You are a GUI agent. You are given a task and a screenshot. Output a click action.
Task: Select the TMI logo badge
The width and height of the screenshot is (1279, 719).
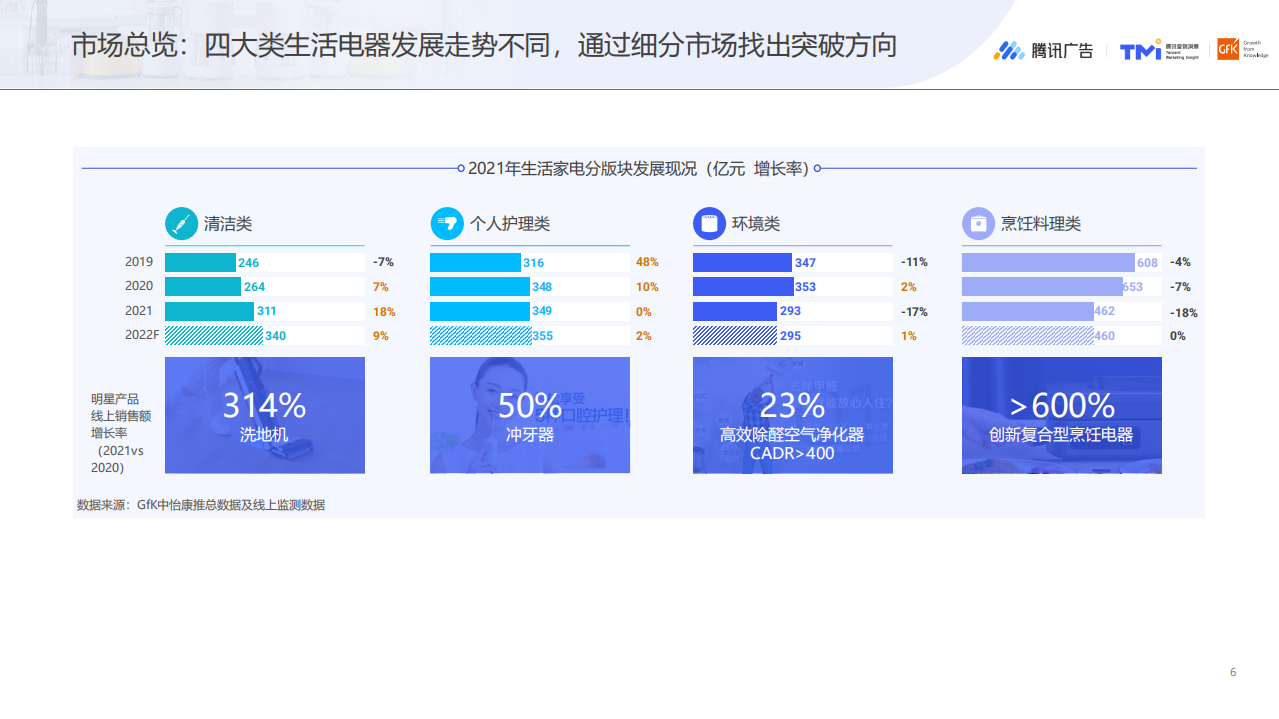coord(1158,47)
